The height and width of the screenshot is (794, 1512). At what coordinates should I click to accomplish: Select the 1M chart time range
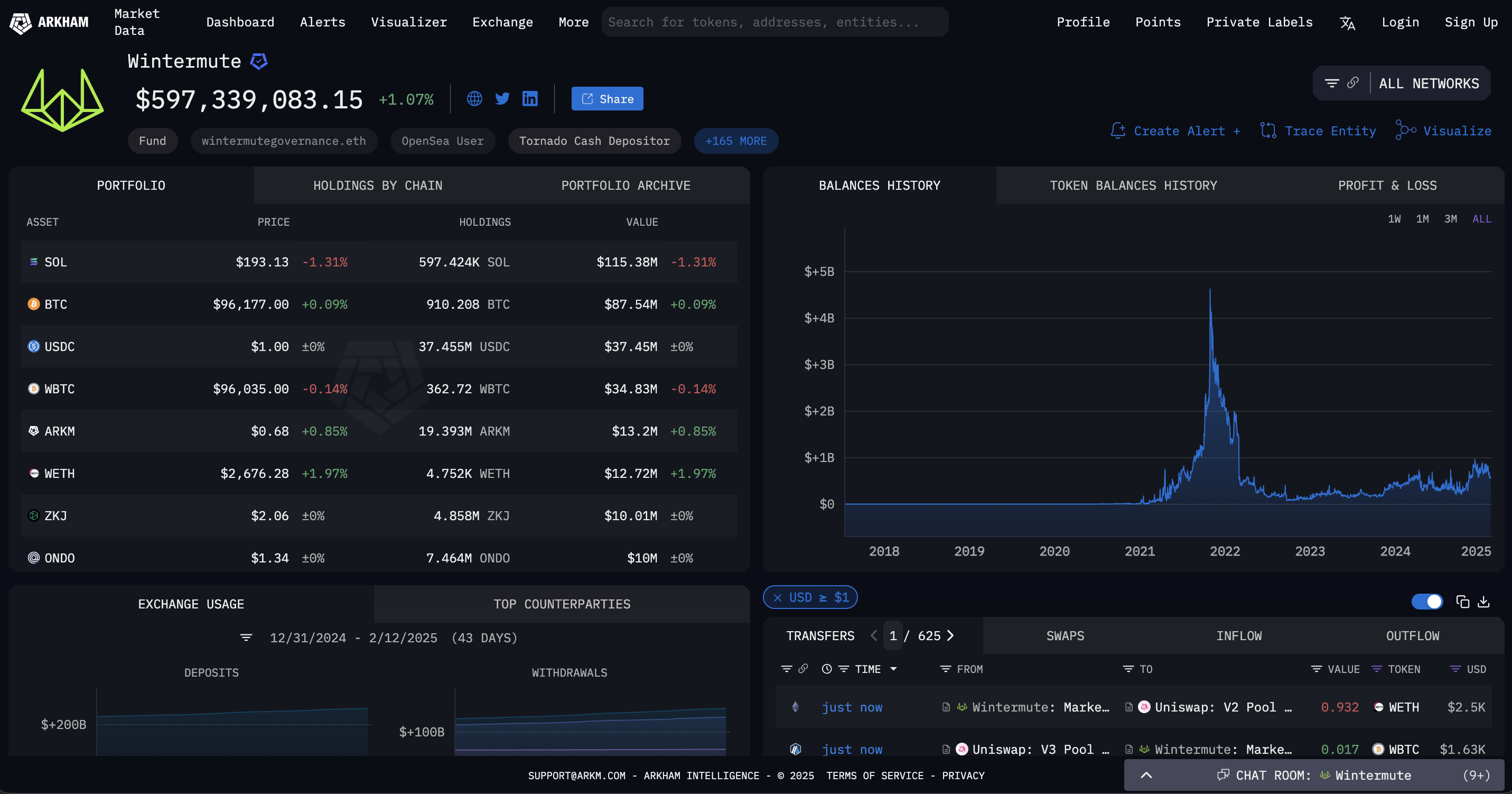[x=1422, y=219]
